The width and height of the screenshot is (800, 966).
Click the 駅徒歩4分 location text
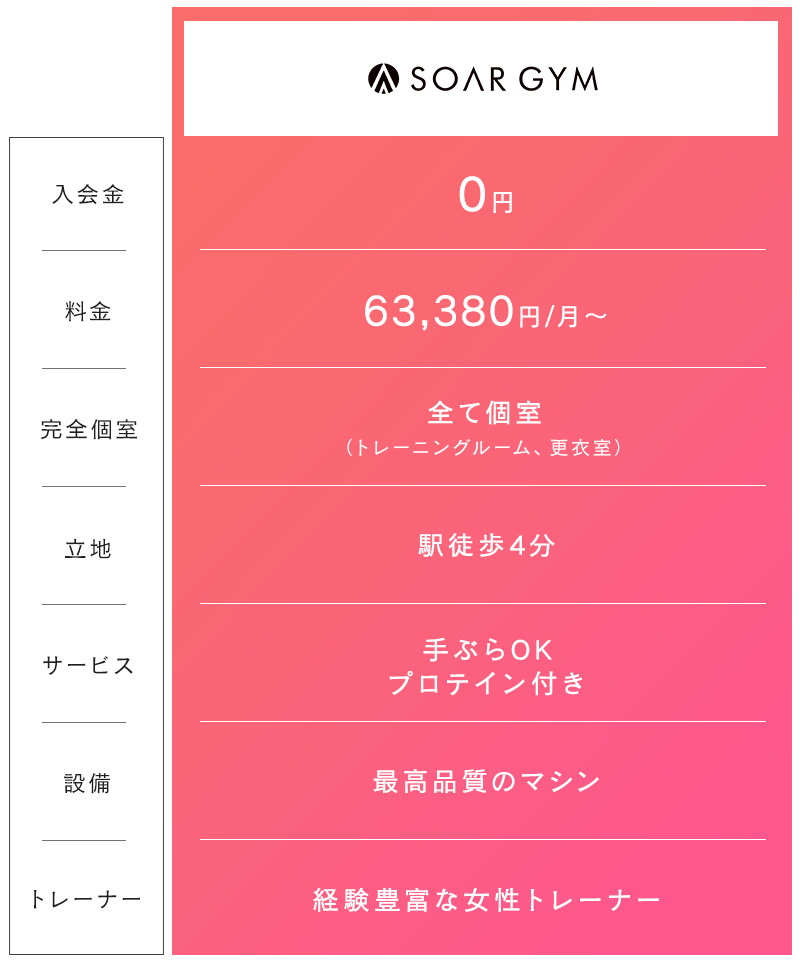tap(487, 545)
